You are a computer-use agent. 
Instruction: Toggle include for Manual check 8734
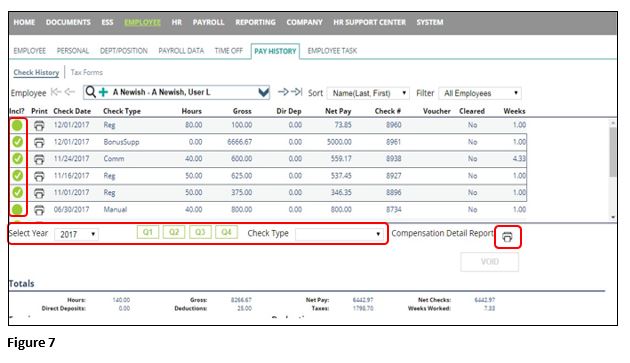click(17, 209)
